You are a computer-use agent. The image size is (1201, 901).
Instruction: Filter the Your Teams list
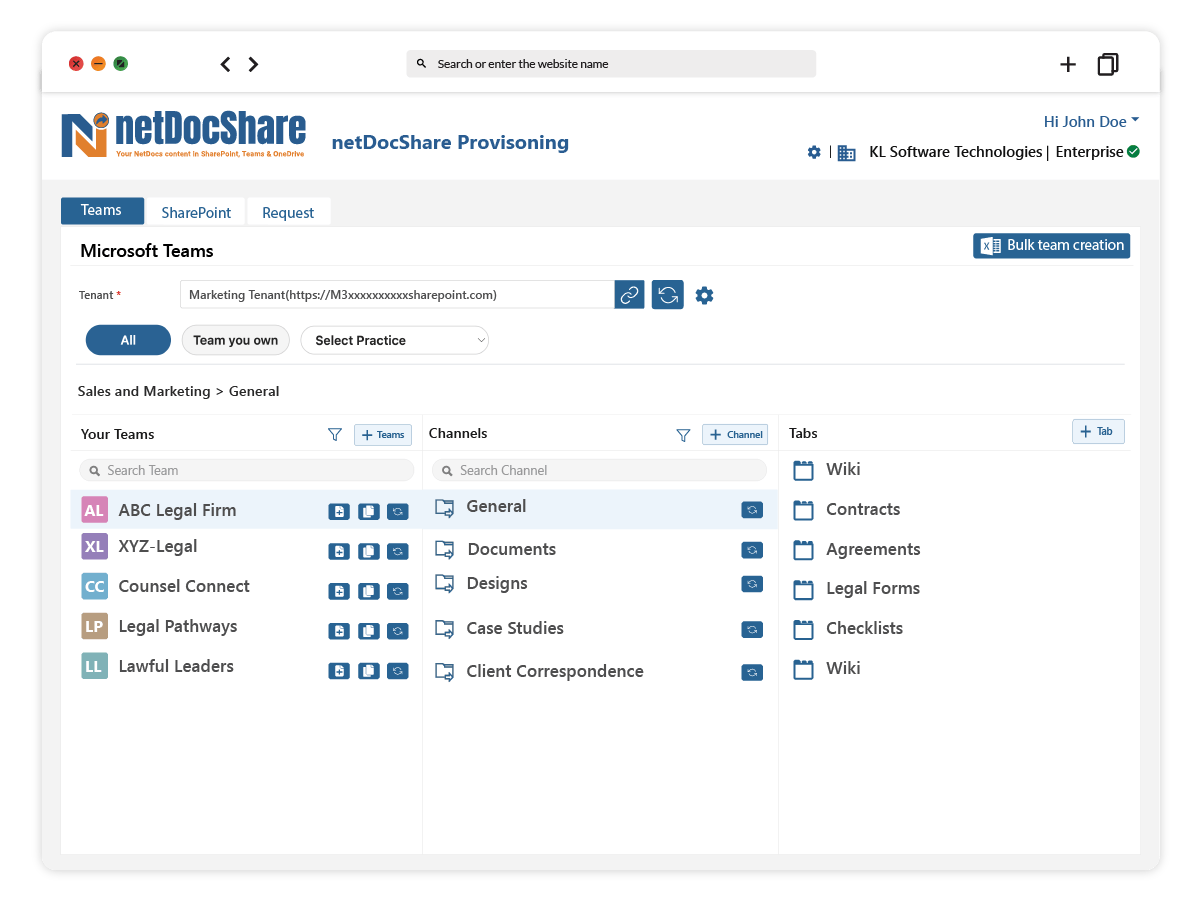click(335, 434)
